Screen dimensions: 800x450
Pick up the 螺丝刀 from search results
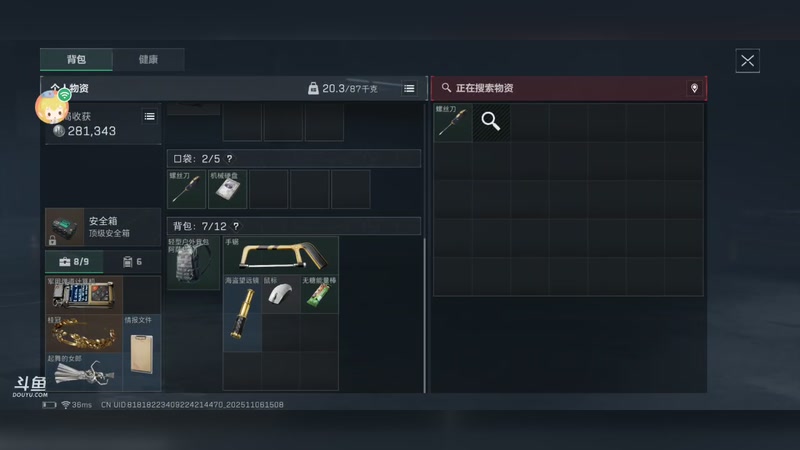click(x=453, y=122)
